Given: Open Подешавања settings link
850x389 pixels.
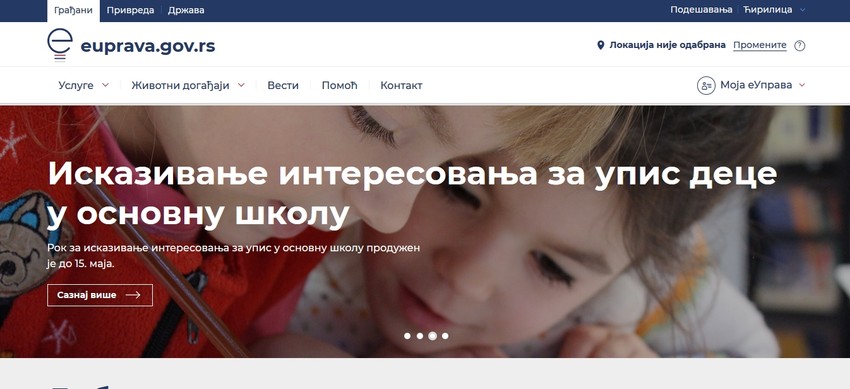Looking at the screenshot, I should click(x=701, y=10).
